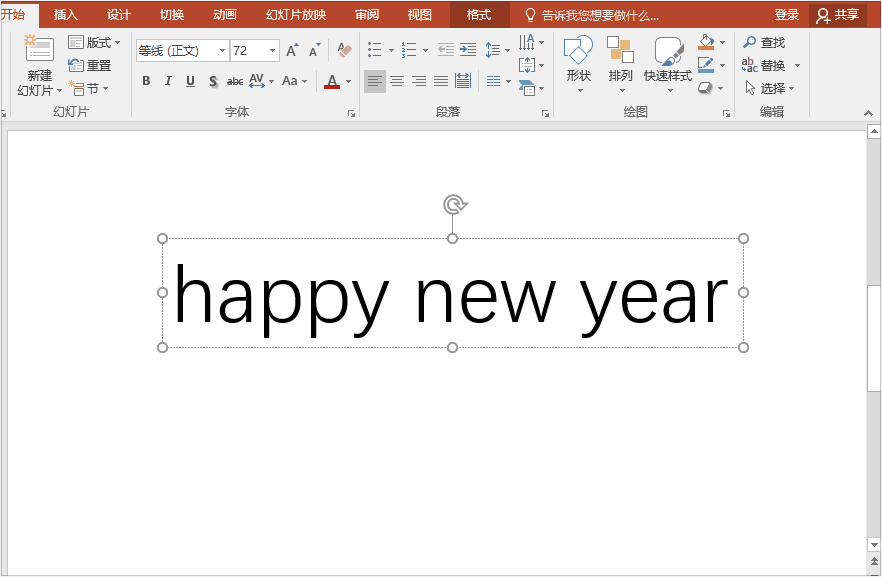Screen dimensions: 882x577
Task: Click the bullets list icon
Action: tap(375, 50)
